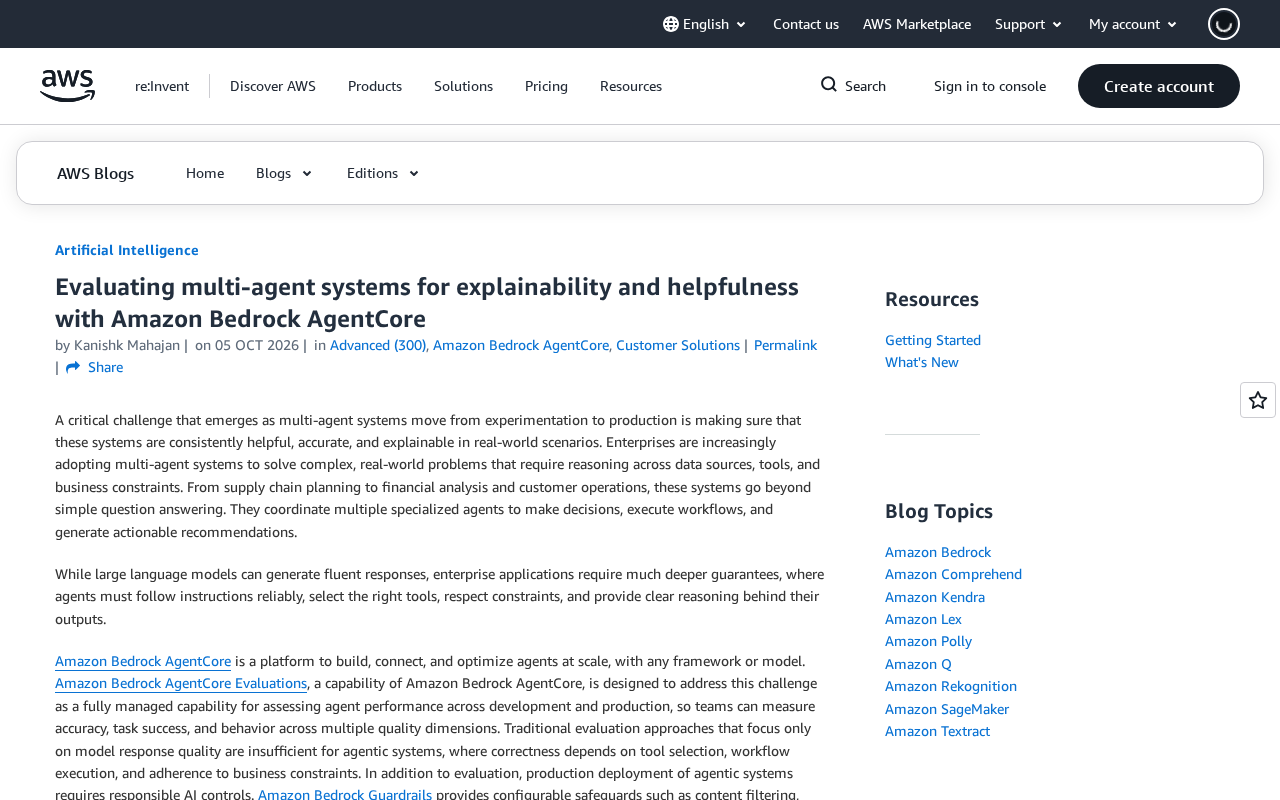
Task: Click the search magnifier icon
Action: point(829,85)
